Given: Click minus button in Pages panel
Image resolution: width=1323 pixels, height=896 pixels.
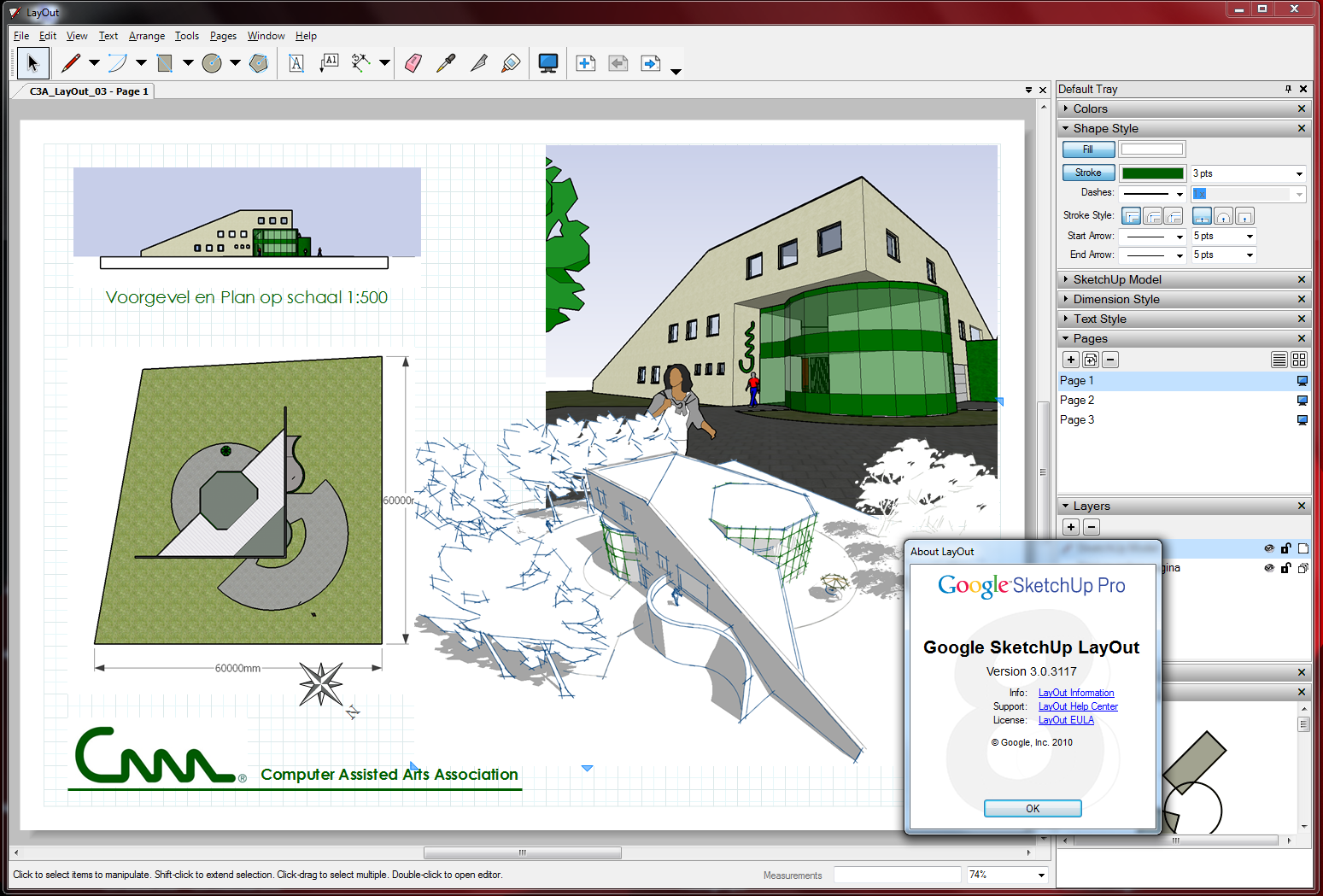Looking at the screenshot, I should (1110, 360).
